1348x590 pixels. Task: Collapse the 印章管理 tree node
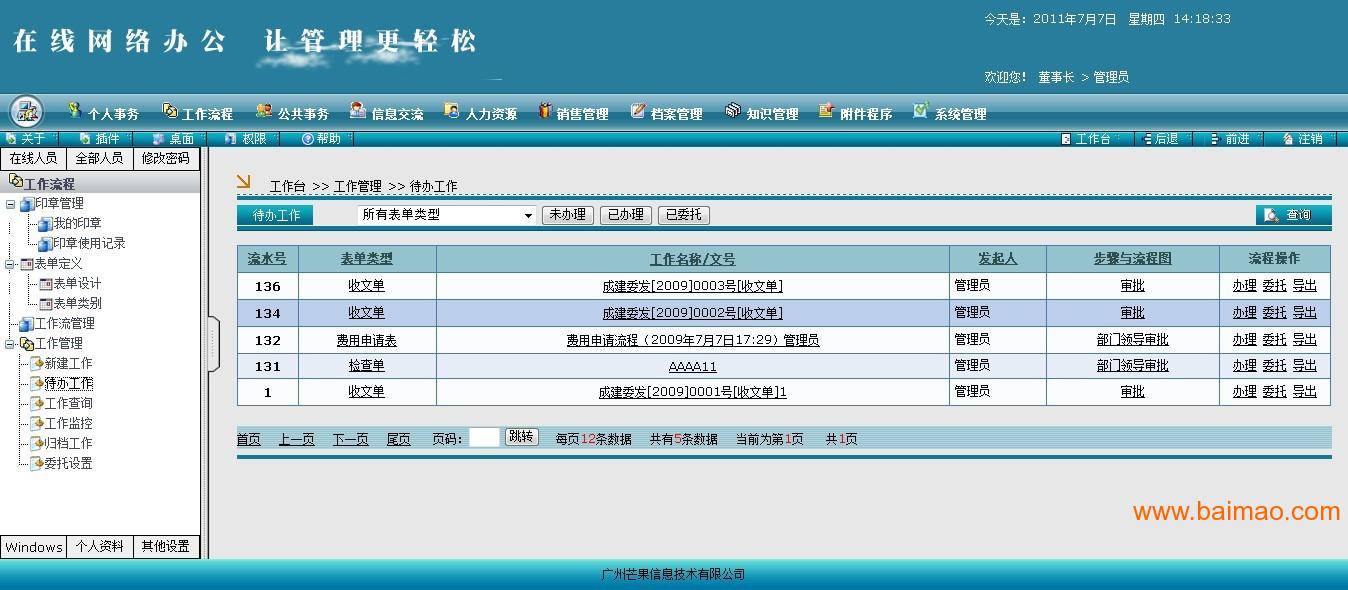tap(11, 204)
